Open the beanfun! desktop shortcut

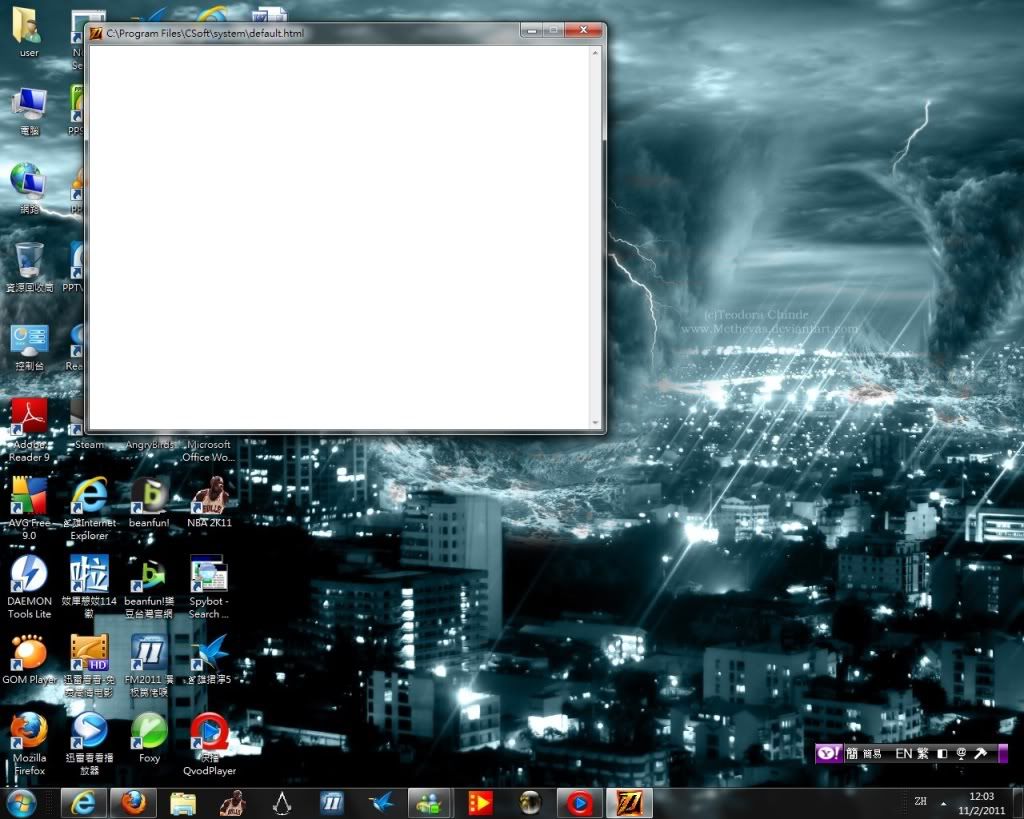pyautogui.click(x=149, y=498)
